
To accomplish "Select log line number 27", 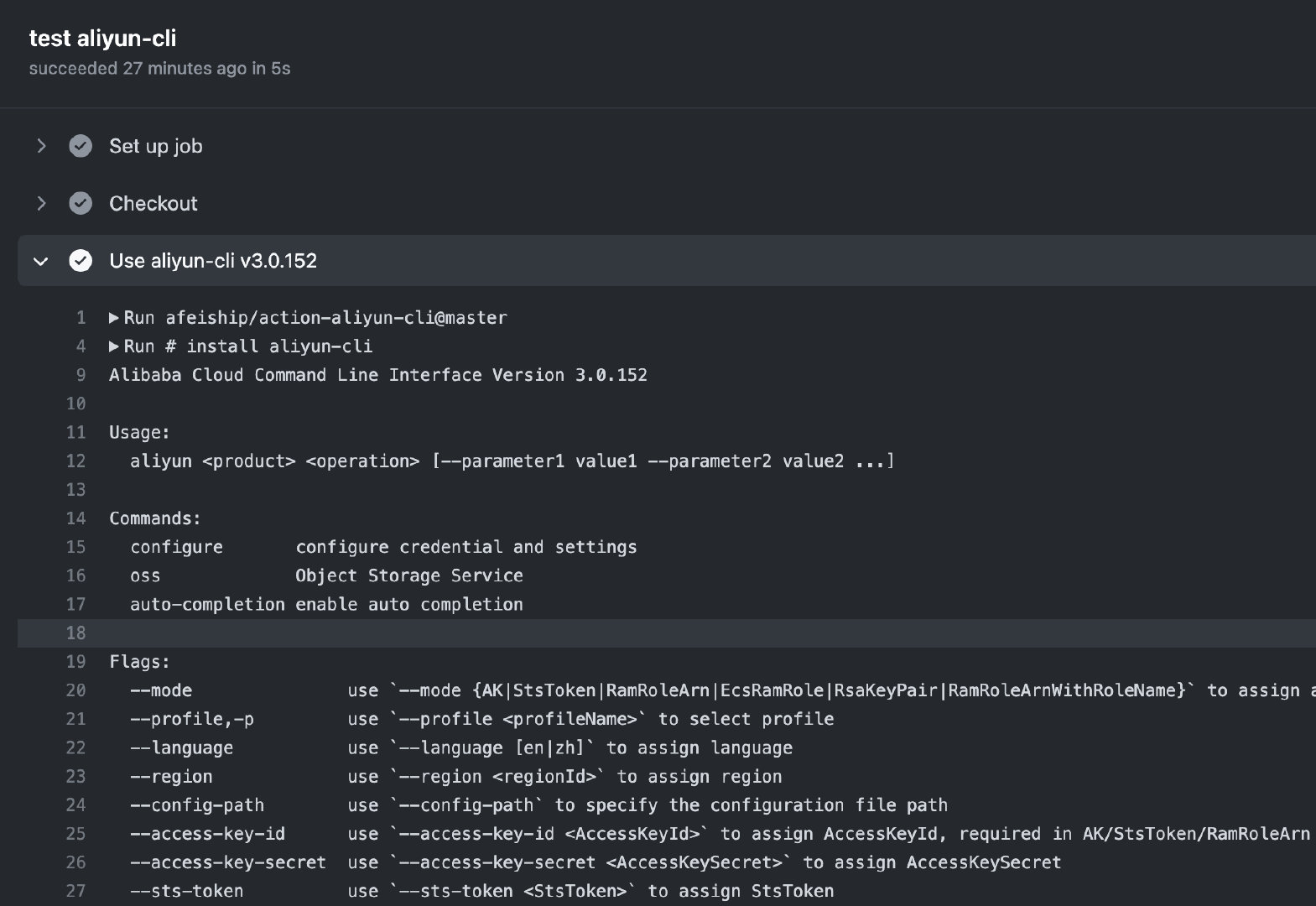I will click(x=76, y=891).
